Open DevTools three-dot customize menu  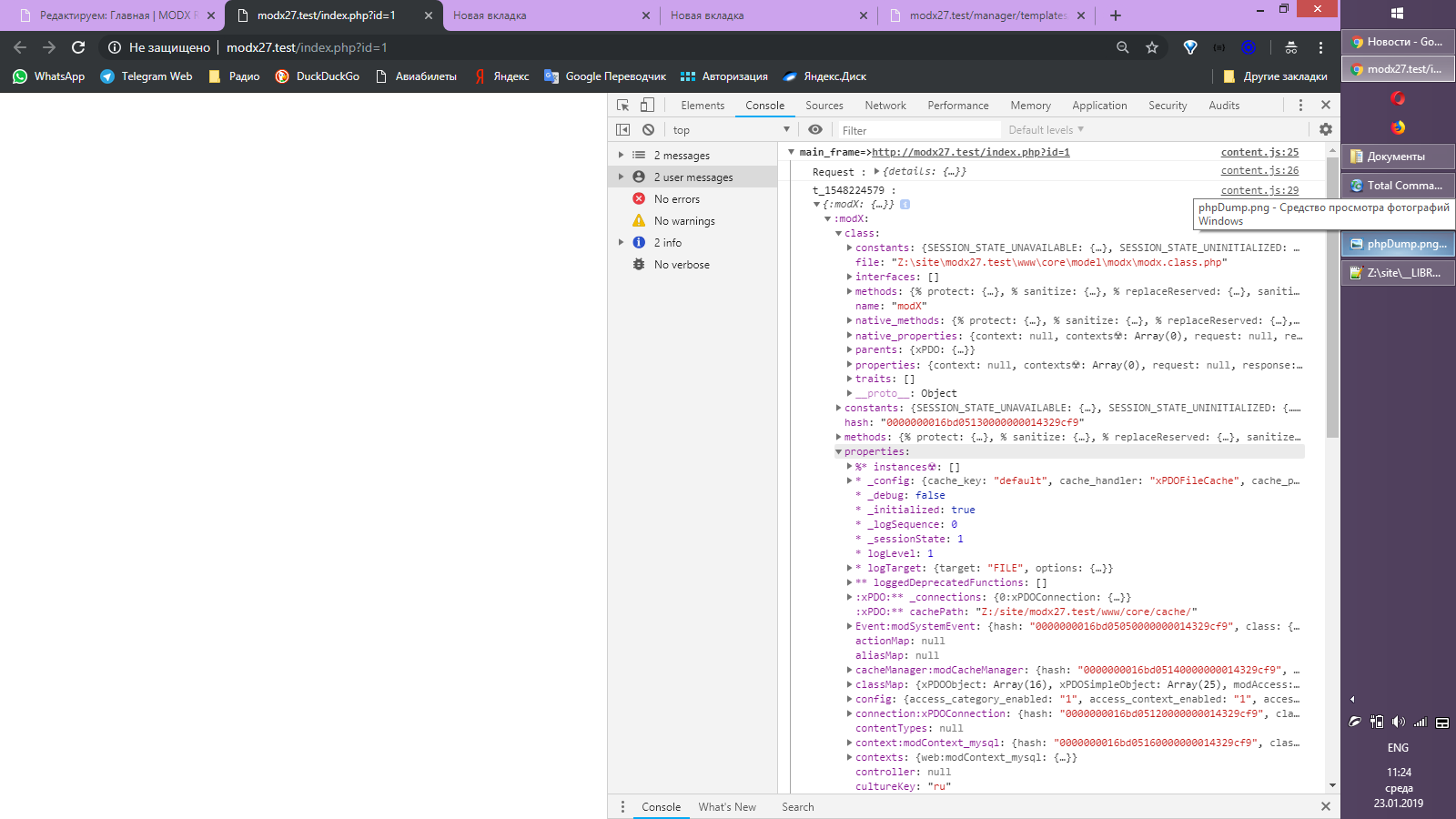(x=1300, y=106)
